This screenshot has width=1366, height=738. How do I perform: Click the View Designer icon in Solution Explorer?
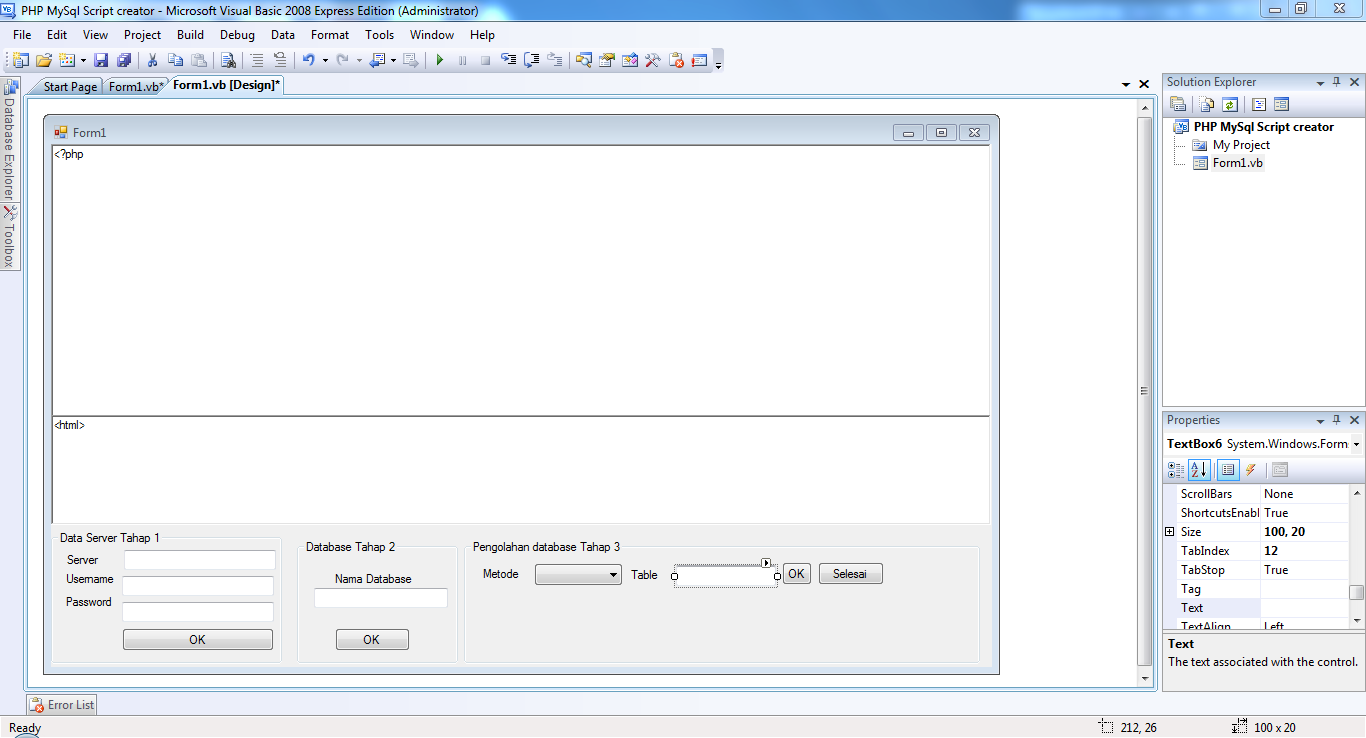tap(1282, 103)
